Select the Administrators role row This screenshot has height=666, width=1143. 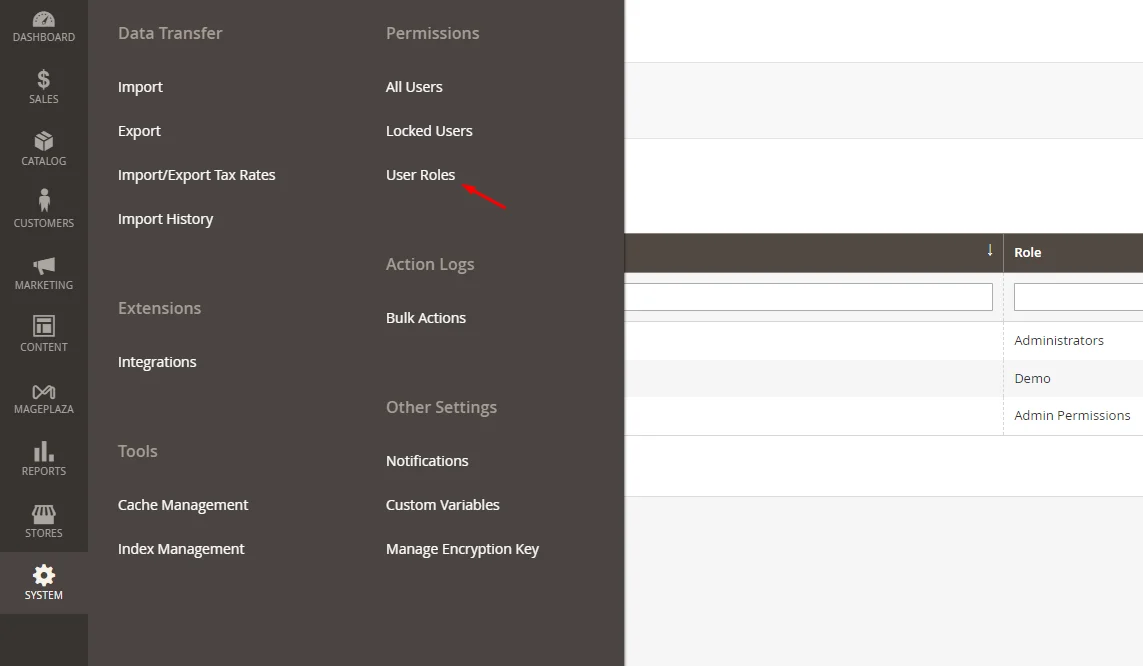(x=1058, y=340)
